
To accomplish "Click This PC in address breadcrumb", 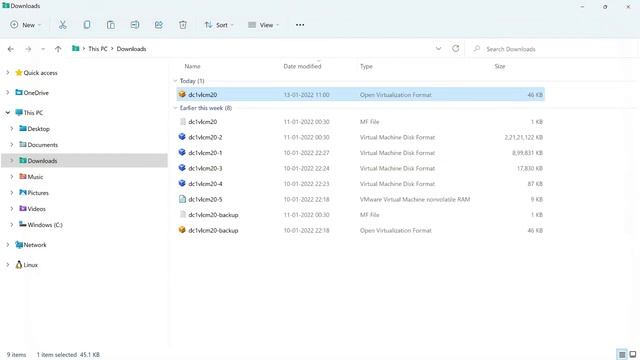I will [98, 49].
